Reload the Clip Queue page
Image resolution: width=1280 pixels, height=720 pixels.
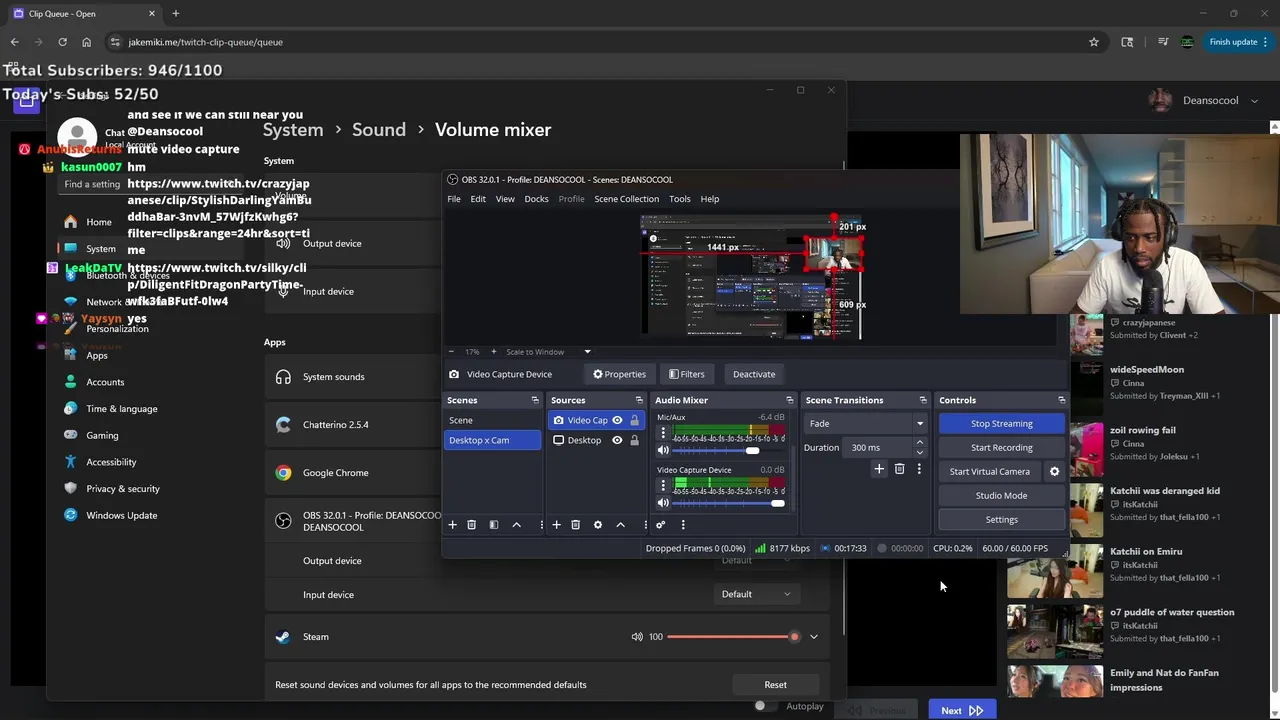[x=62, y=42]
